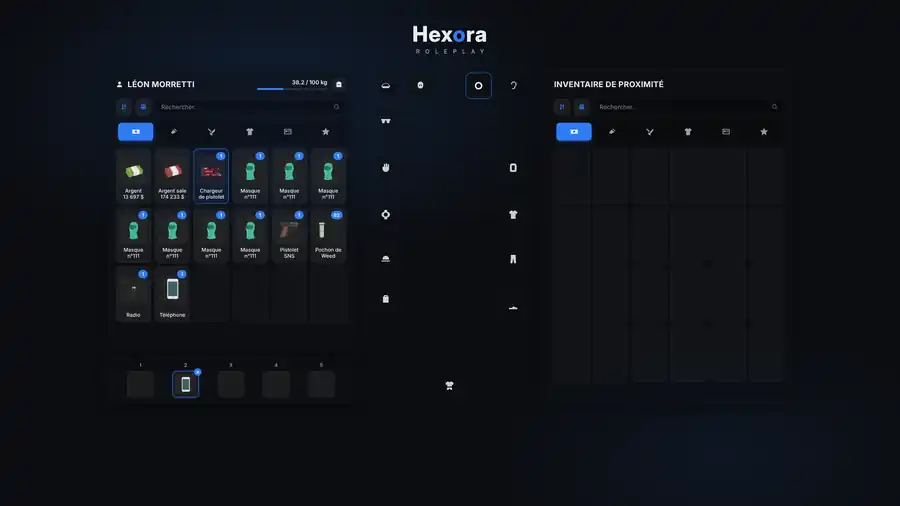Select all-items tab in proximity inventory
This screenshot has width=900, height=506.
(574, 132)
